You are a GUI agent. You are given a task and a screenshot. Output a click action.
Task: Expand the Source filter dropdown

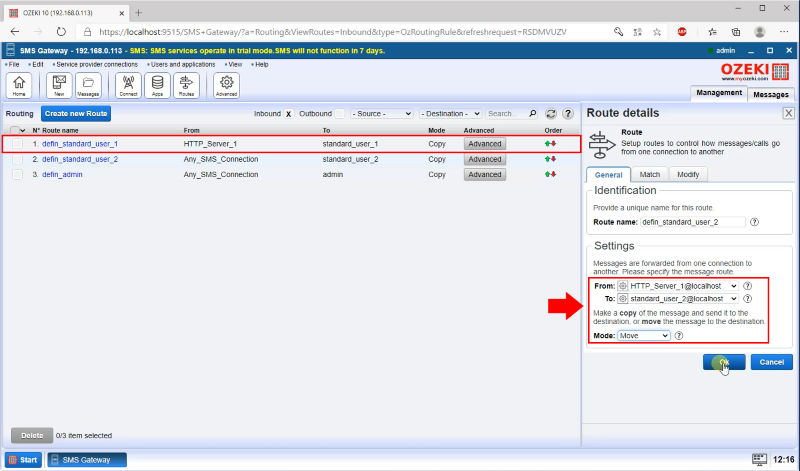tap(383, 114)
